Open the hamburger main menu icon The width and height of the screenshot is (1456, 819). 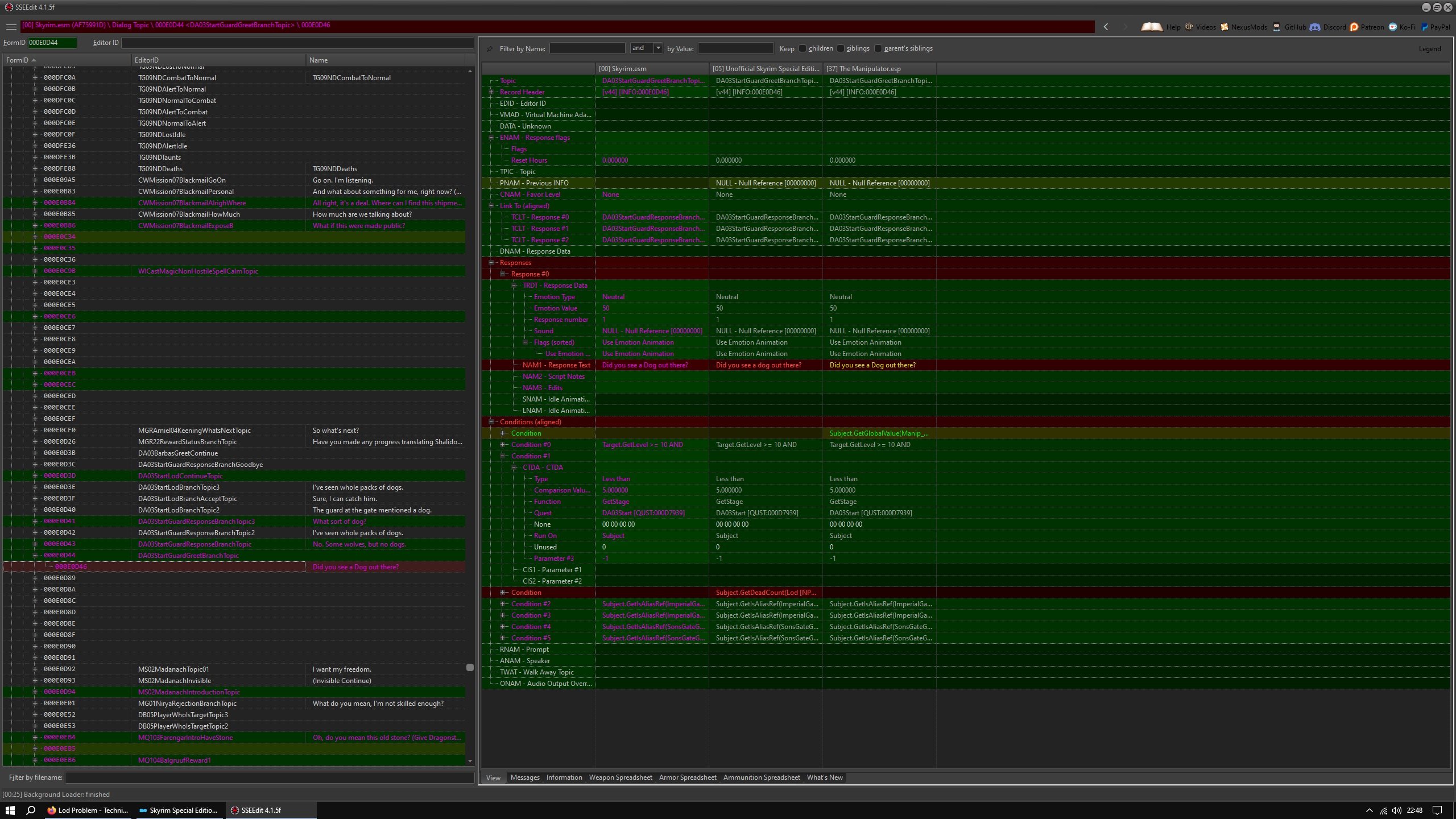coord(11,26)
